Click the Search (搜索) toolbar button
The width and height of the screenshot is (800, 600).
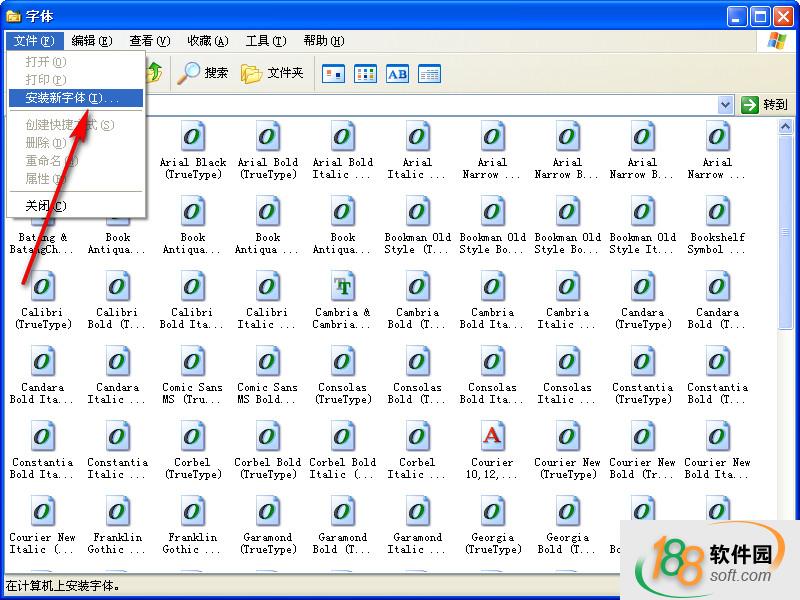point(203,73)
